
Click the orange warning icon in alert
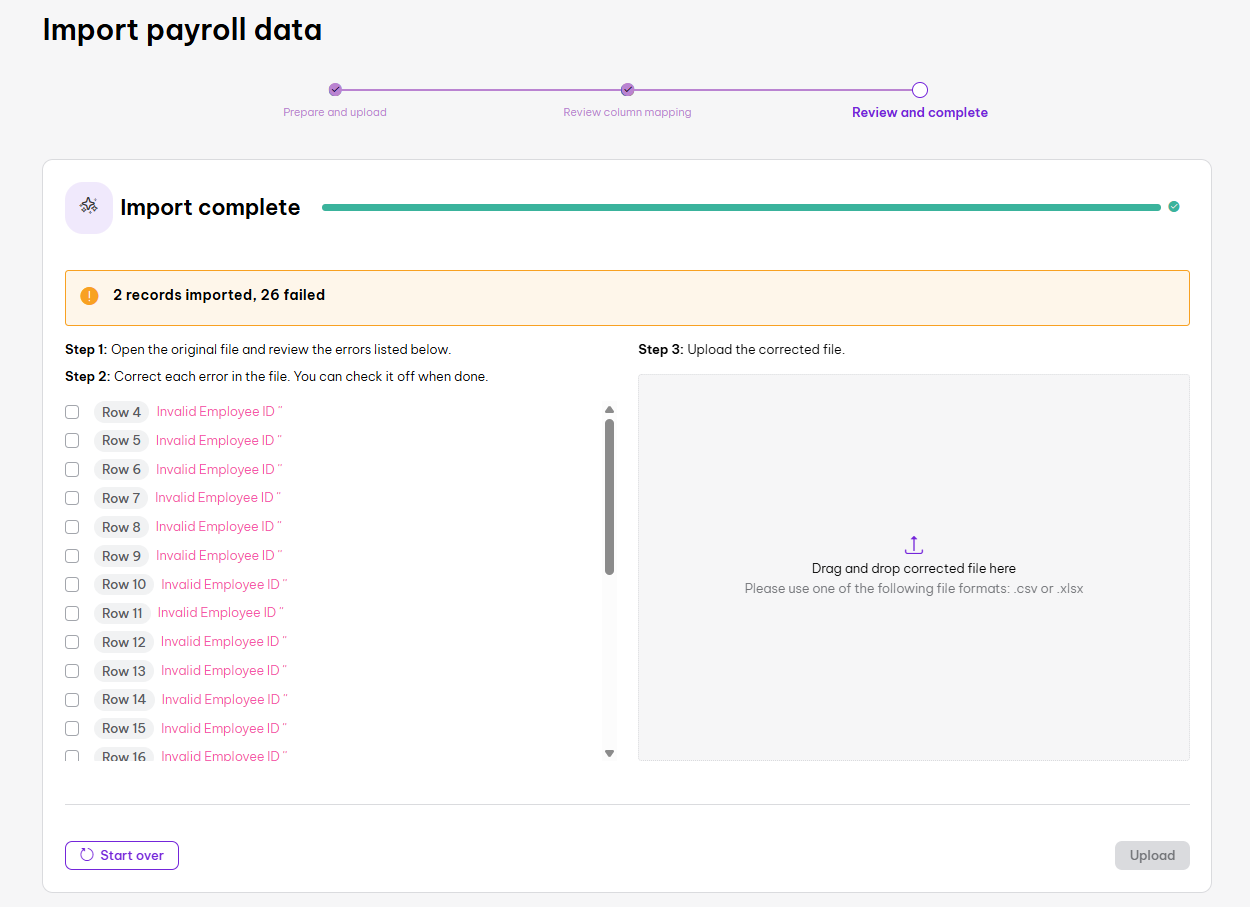tap(90, 296)
